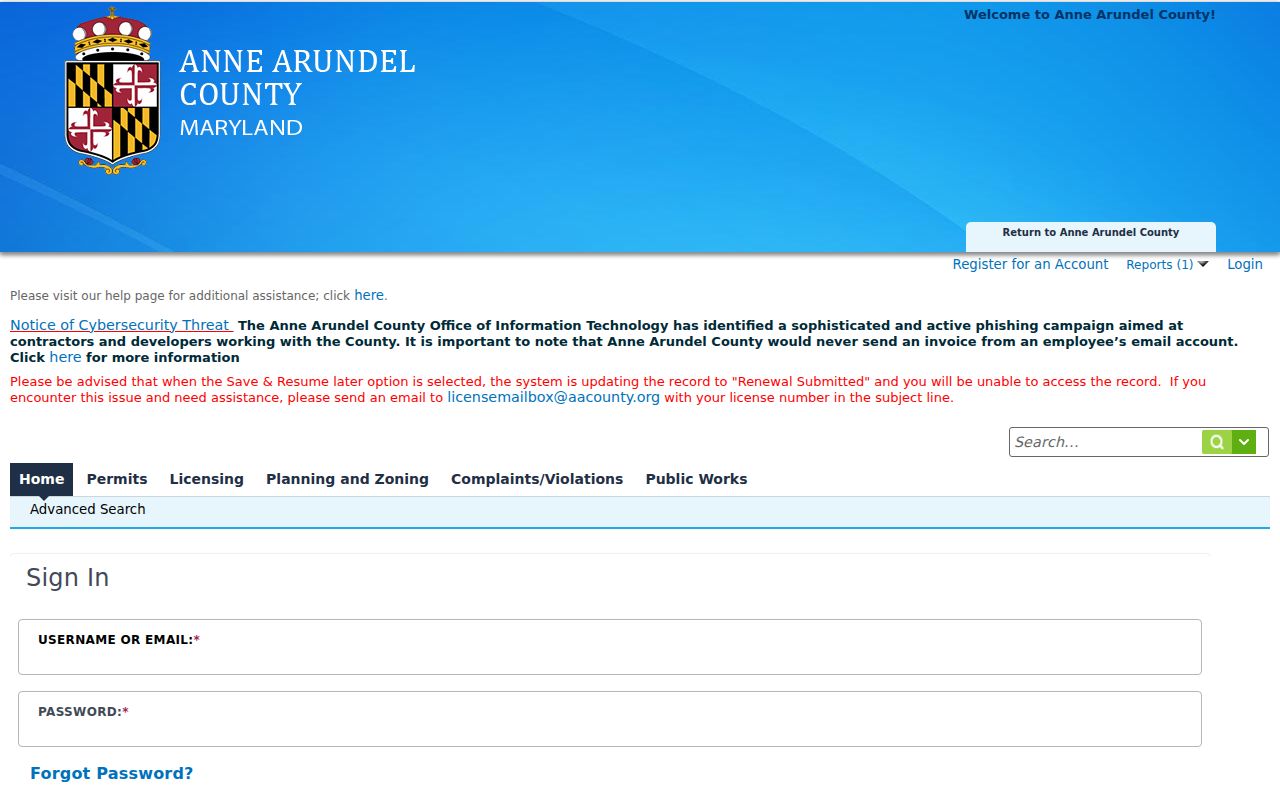Open the Public Works tab
The image size is (1280, 800).
[697, 479]
